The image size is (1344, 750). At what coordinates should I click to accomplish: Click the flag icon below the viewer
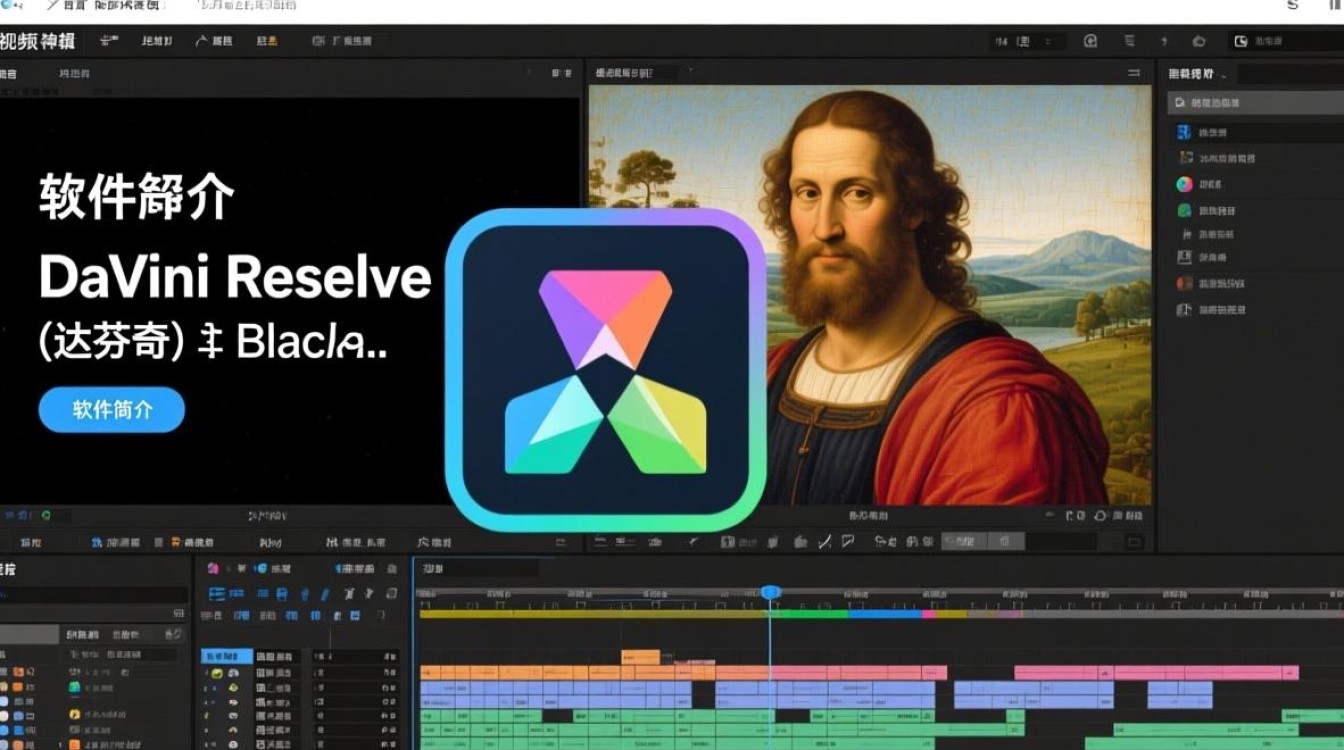(x=848, y=542)
